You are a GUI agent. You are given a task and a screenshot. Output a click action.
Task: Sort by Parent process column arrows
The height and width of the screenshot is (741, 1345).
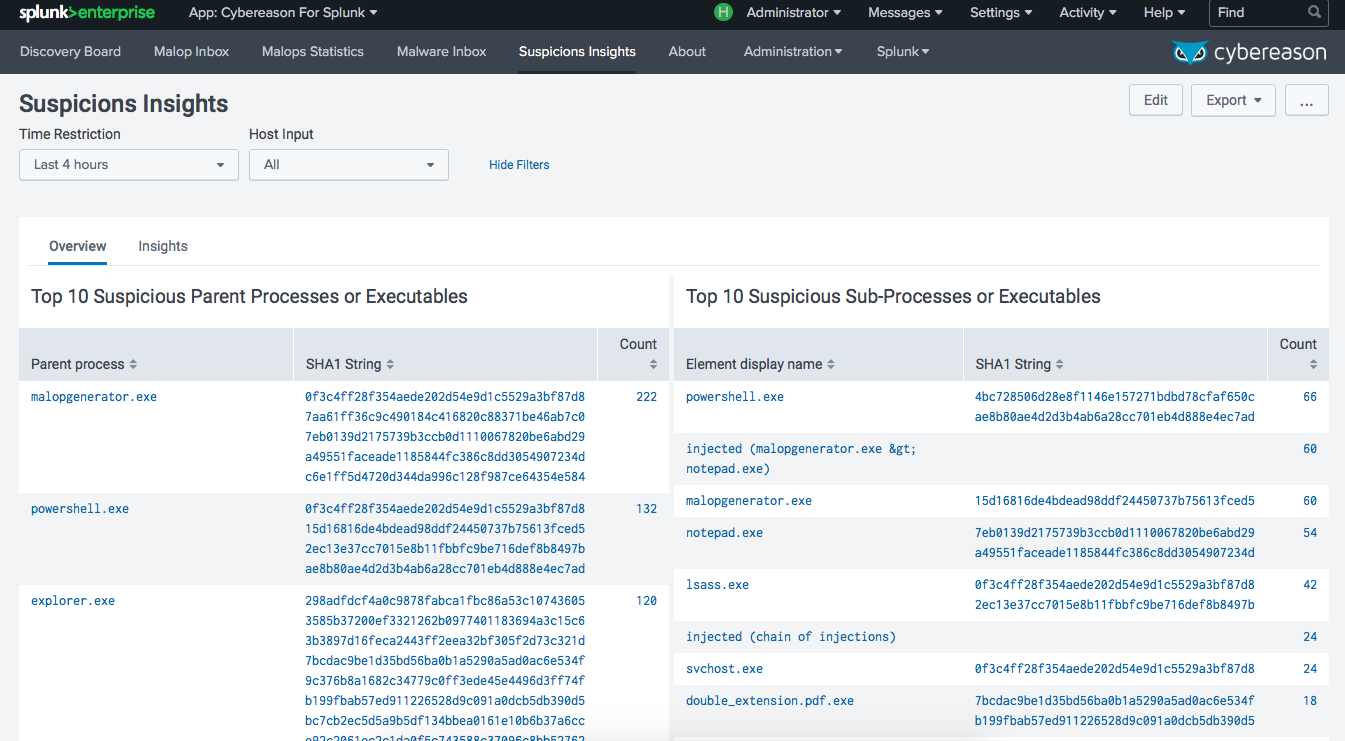coord(133,365)
